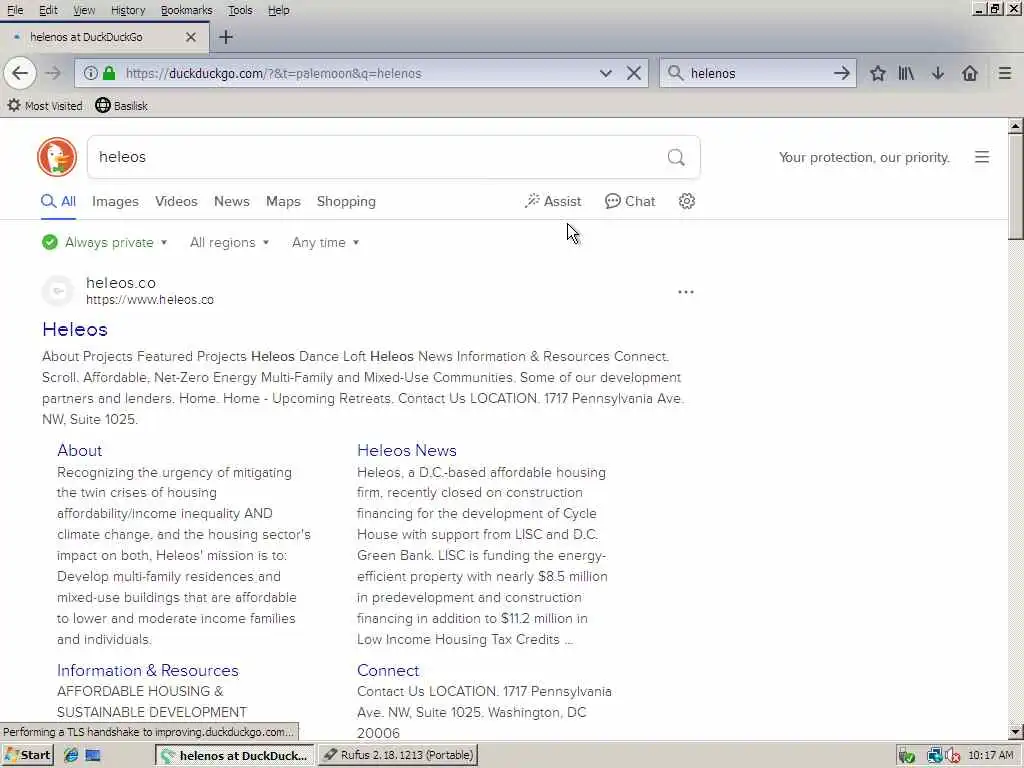Open Most Visited bookmarks folder
Viewport: 1024px width, 768px height.
click(x=45, y=106)
